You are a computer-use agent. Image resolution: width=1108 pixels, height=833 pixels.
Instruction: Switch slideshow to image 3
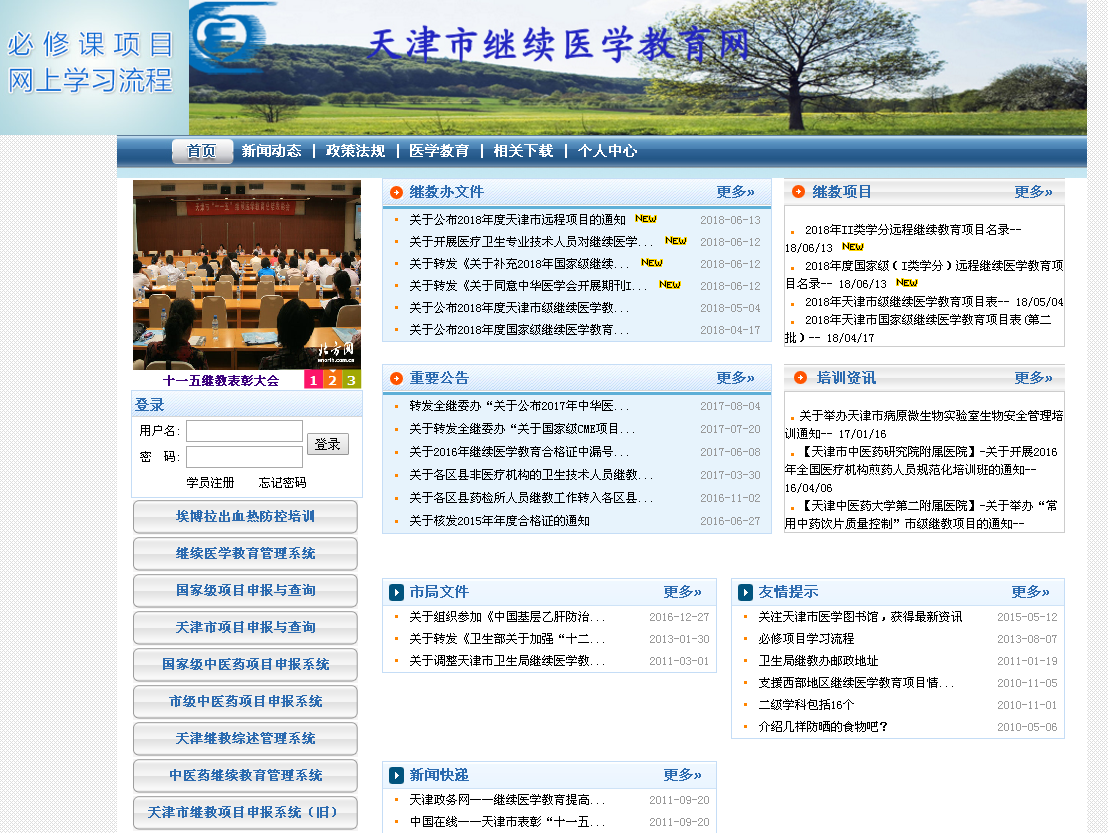[351, 380]
